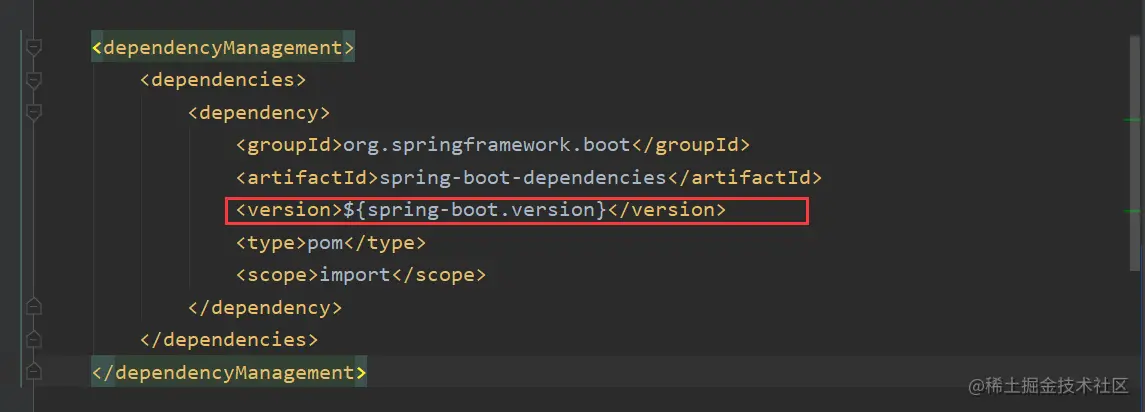The width and height of the screenshot is (1145, 412).
Task: Collapse the opening dependencies fold marker
Action: 33,80
